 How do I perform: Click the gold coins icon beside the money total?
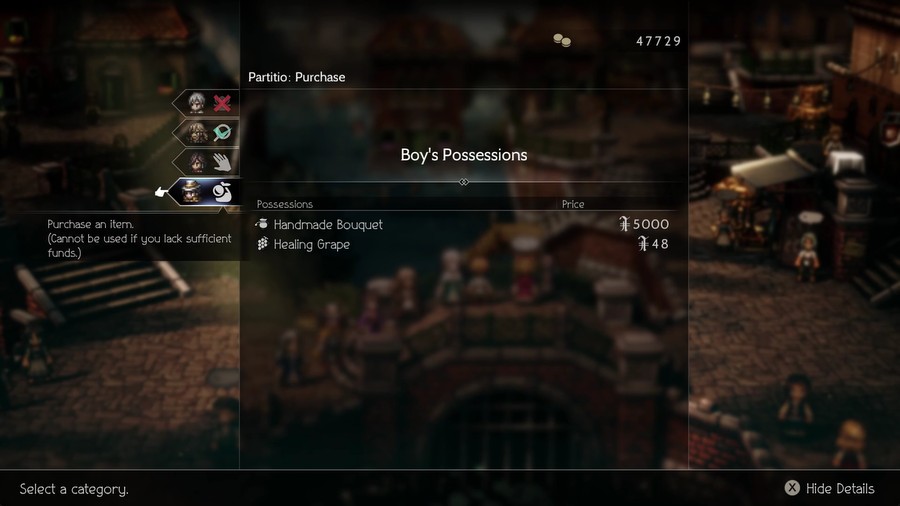coord(562,40)
